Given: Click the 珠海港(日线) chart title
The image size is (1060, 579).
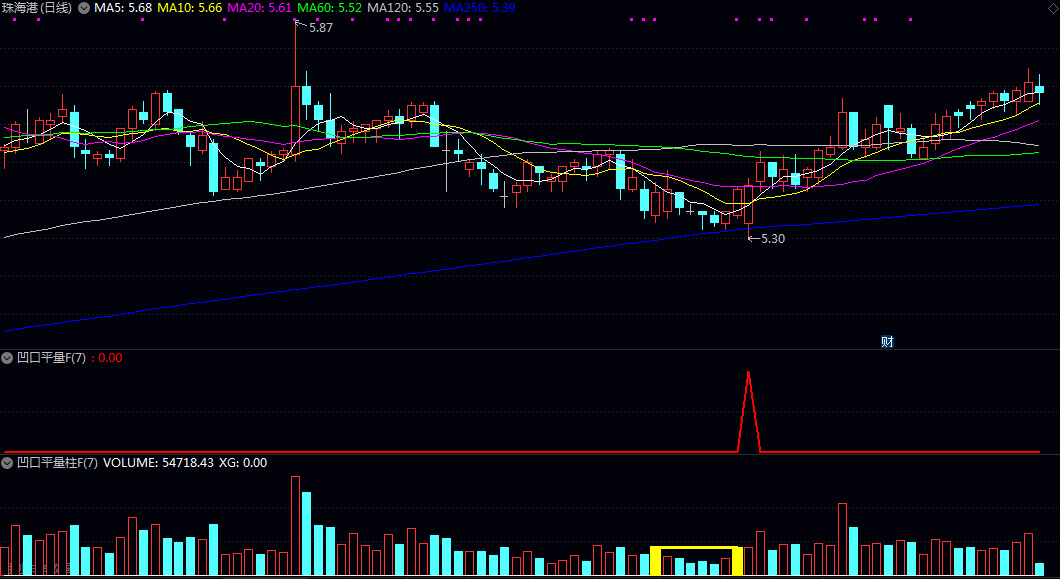Looking at the screenshot, I should pyautogui.click(x=38, y=8).
